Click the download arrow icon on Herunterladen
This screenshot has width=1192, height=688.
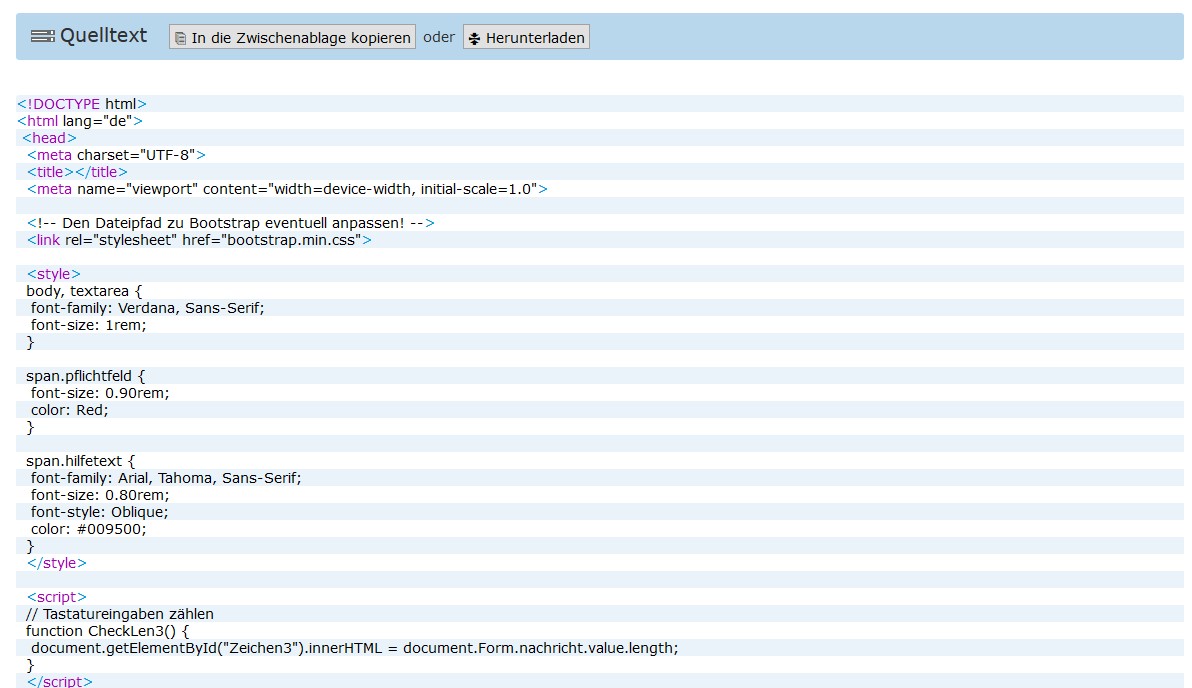pyautogui.click(x=475, y=38)
